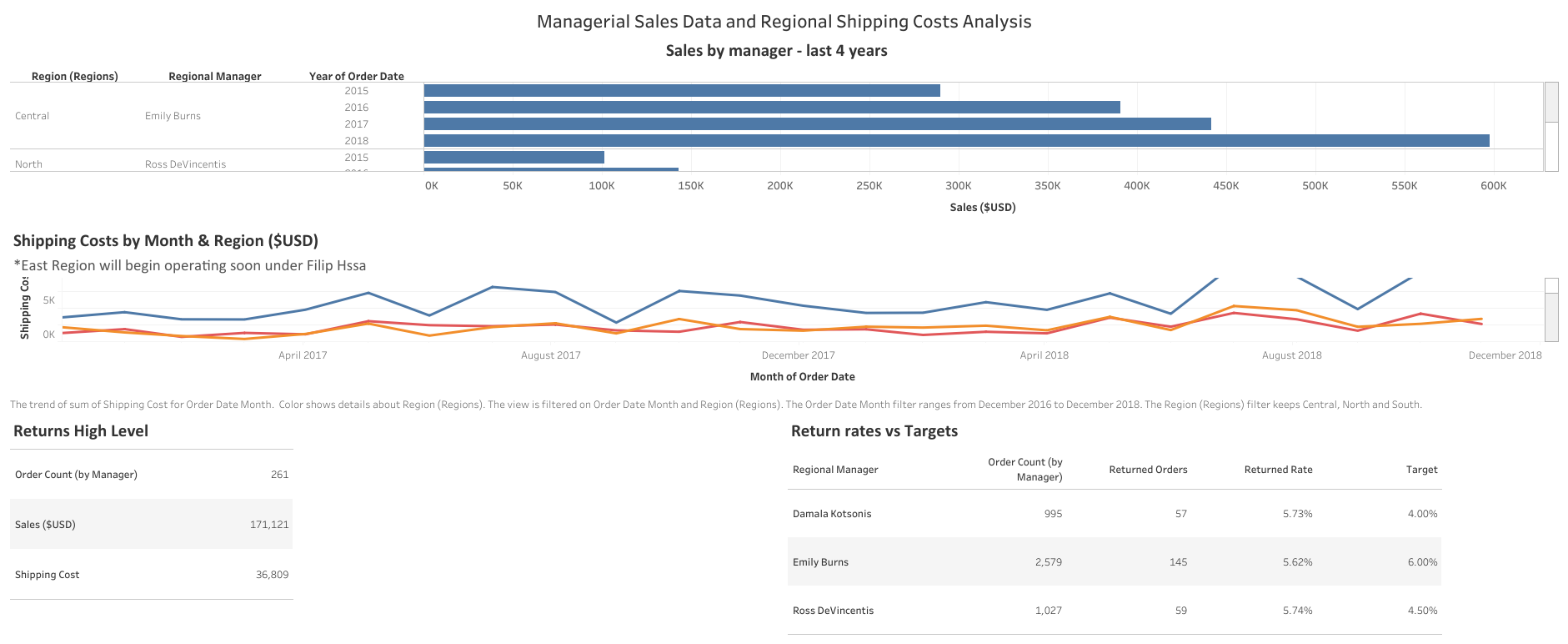Click the 'December 2017' axis label
The image size is (1568, 644).
pos(799,355)
